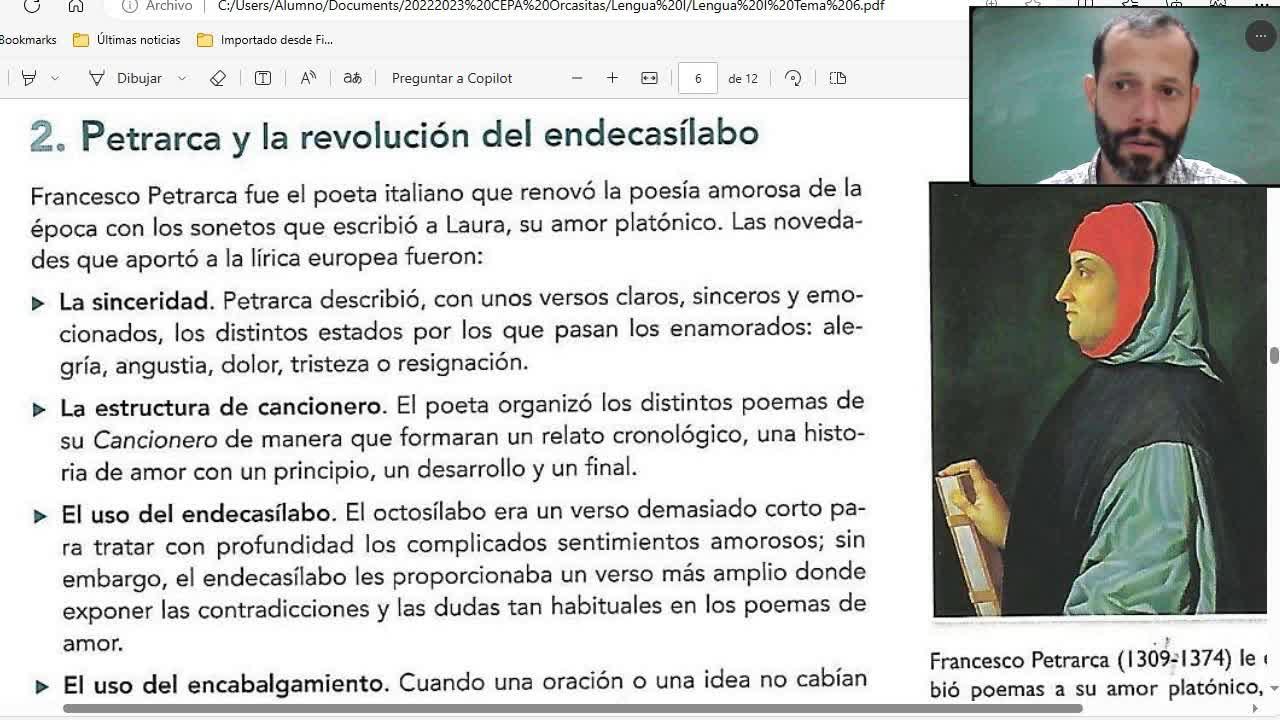Image resolution: width=1280 pixels, height=720 pixels.
Task: Toggle the page view layout icon
Action: (838, 78)
